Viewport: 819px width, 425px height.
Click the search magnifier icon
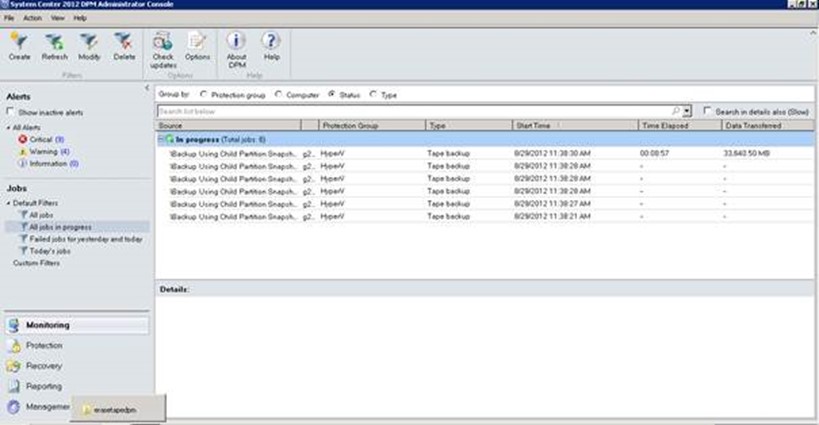point(675,111)
